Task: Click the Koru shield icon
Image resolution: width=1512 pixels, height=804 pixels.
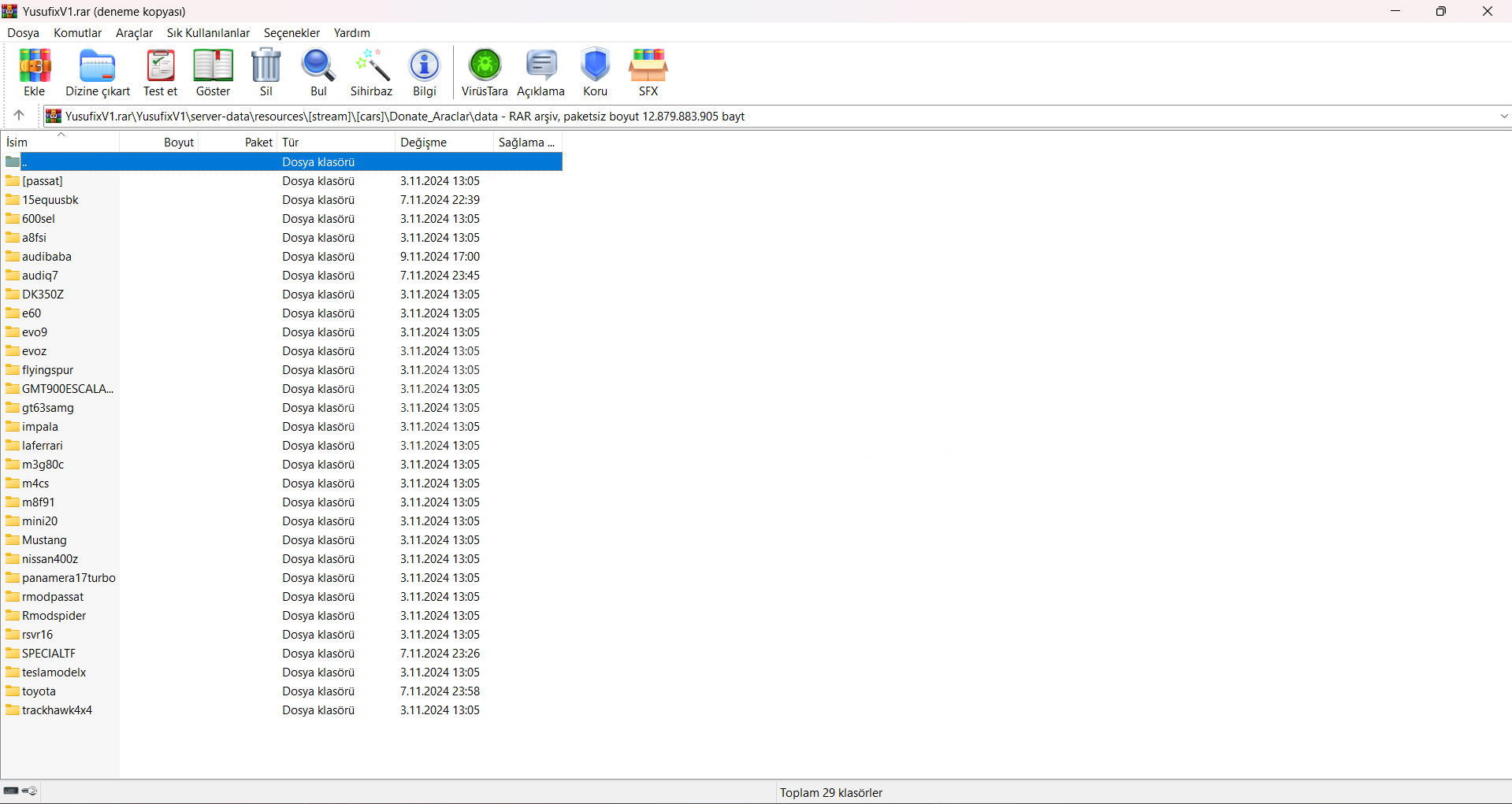Action: point(595,72)
